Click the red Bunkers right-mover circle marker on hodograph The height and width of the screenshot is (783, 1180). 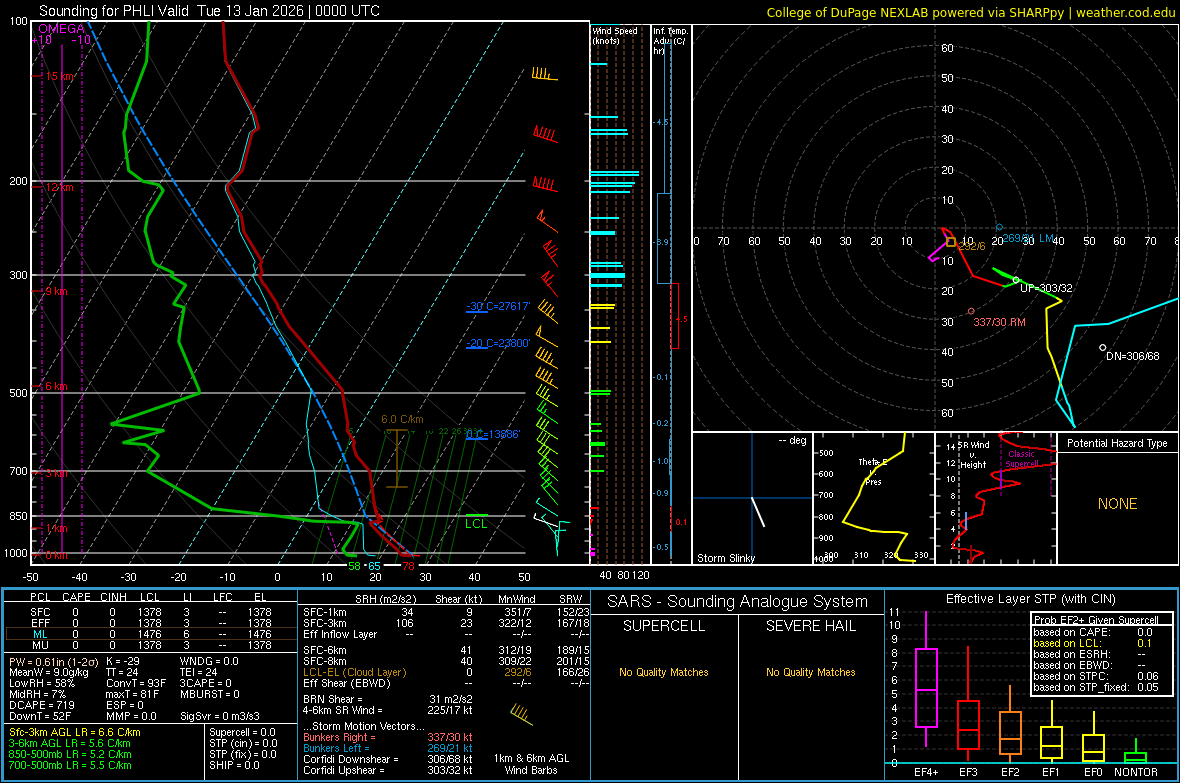point(971,311)
